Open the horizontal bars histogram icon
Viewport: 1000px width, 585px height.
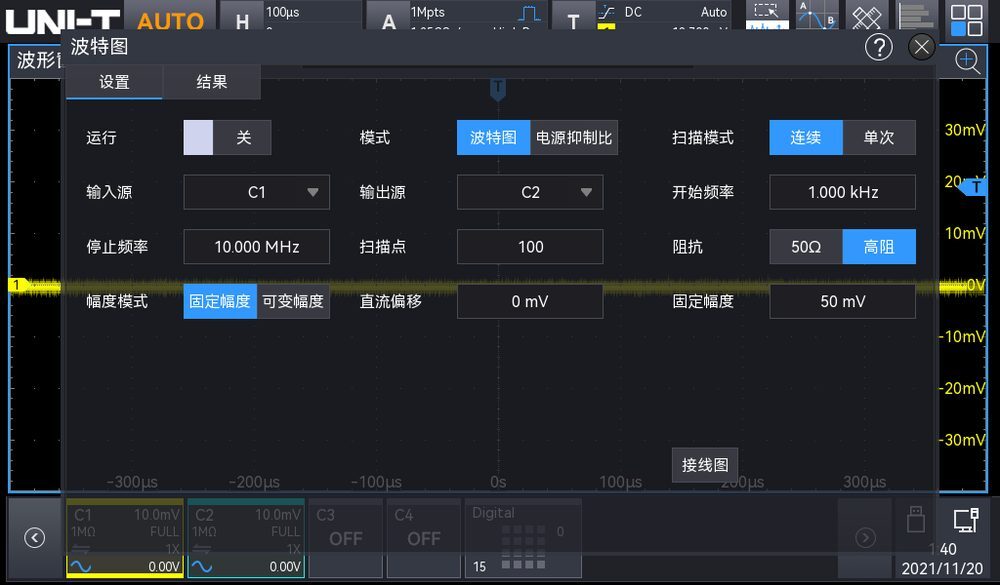(916, 15)
